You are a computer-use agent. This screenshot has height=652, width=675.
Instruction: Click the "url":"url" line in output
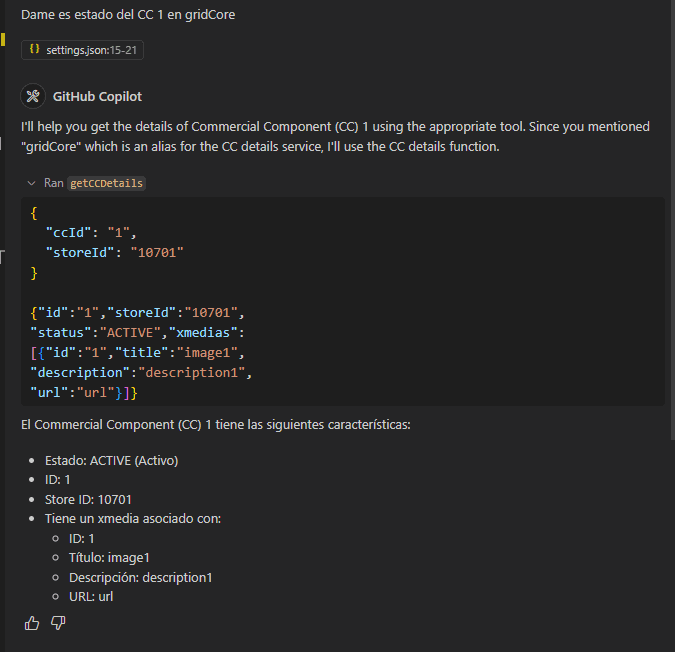coord(84,392)
